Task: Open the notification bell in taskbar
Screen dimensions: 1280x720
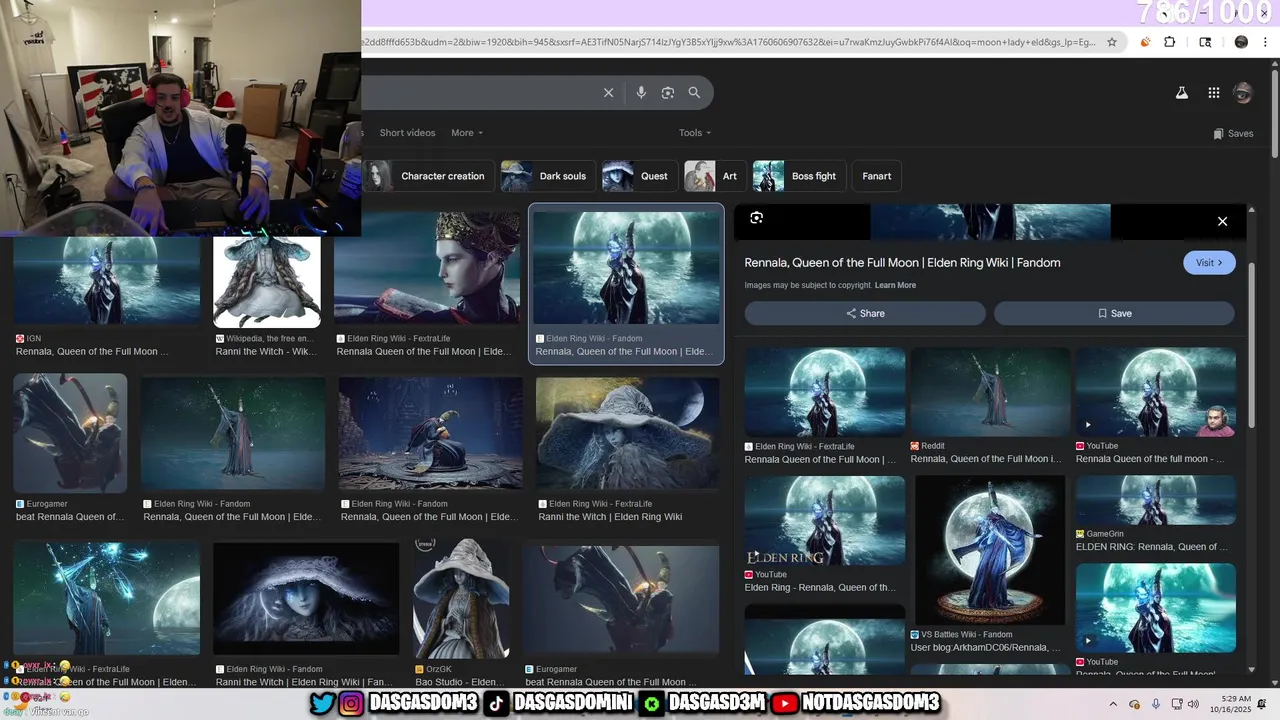Action: (1262, 704)
